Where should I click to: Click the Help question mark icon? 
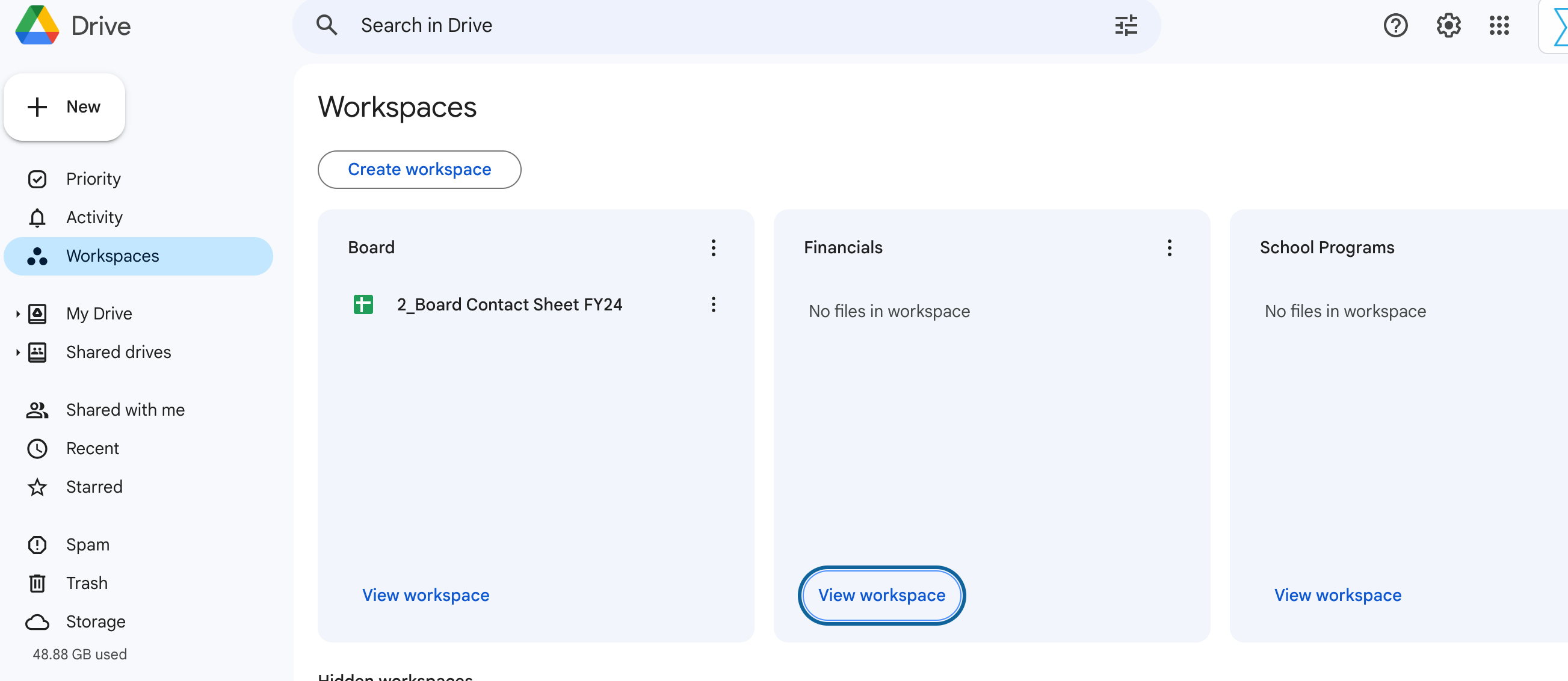click(x=1395, y=25)
